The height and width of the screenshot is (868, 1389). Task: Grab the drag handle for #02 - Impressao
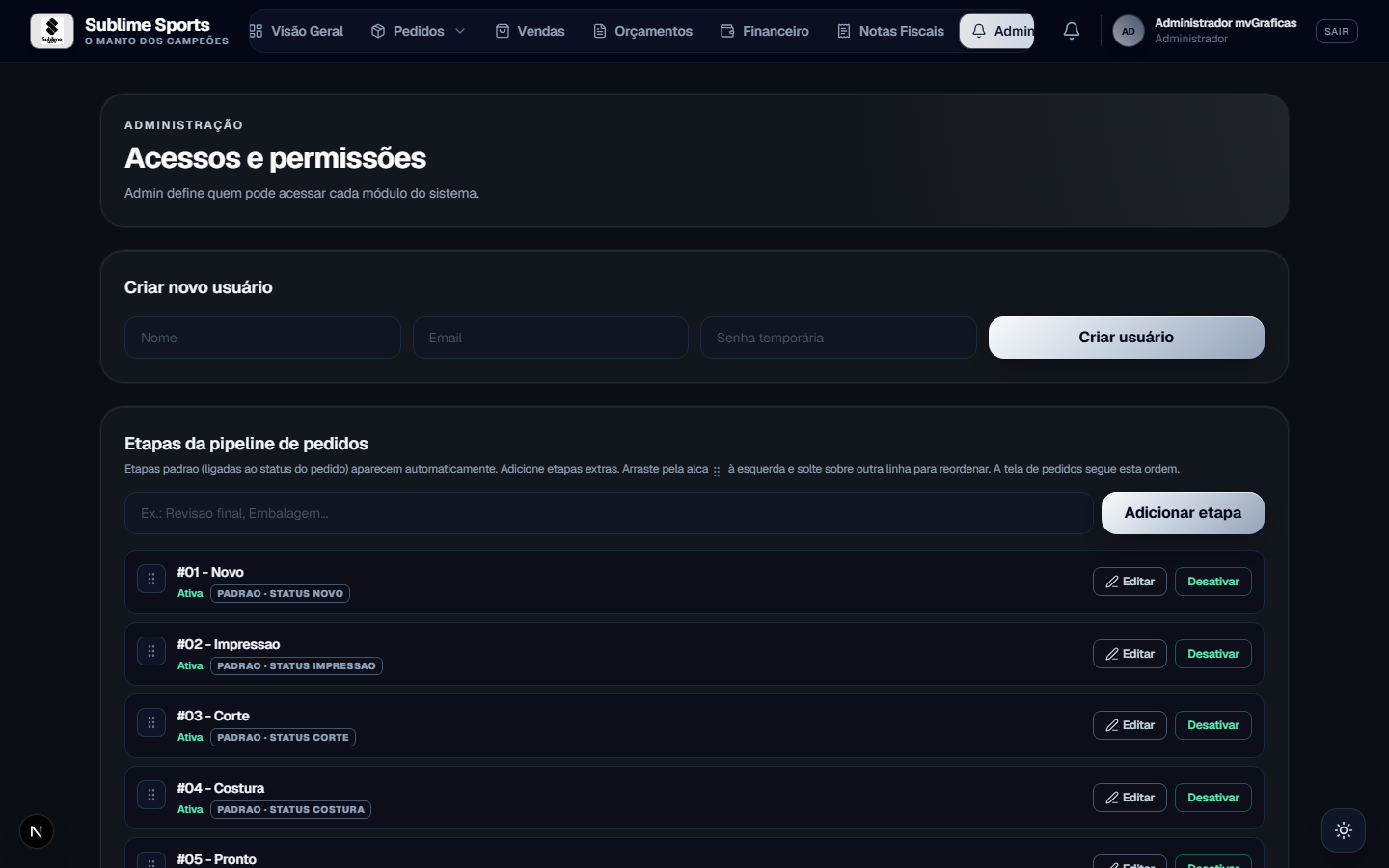coord(151,651)
